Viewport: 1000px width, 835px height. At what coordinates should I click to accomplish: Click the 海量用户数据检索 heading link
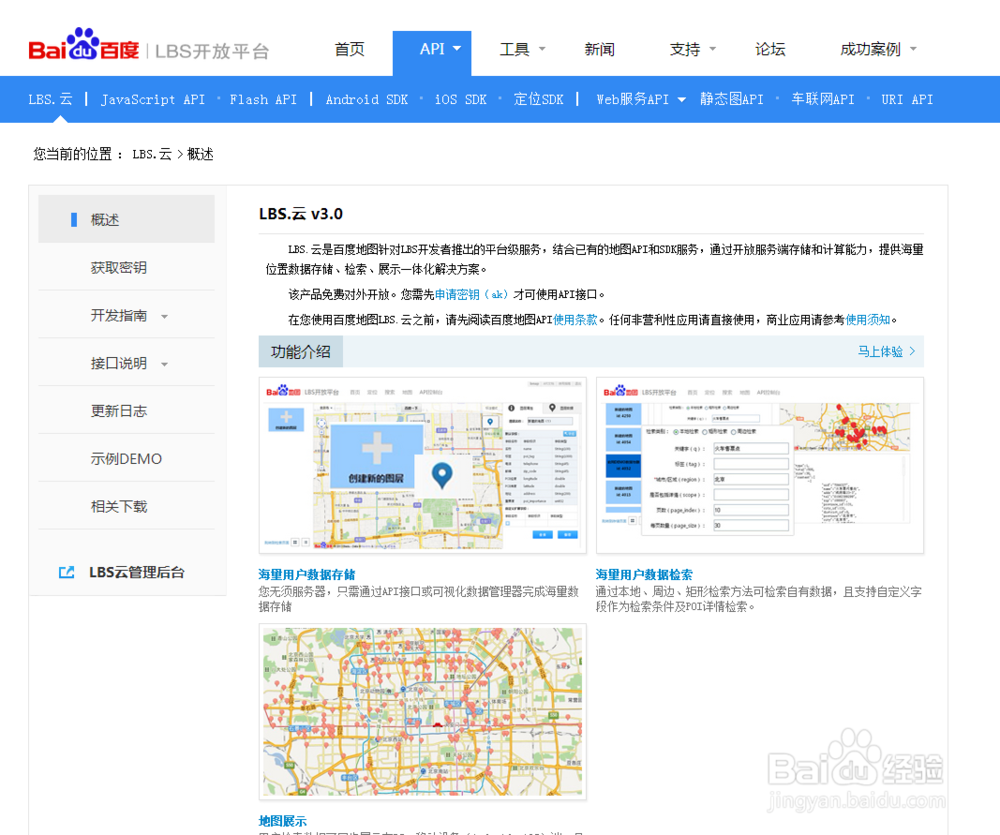pyautogui.click(x=644, y=575)
